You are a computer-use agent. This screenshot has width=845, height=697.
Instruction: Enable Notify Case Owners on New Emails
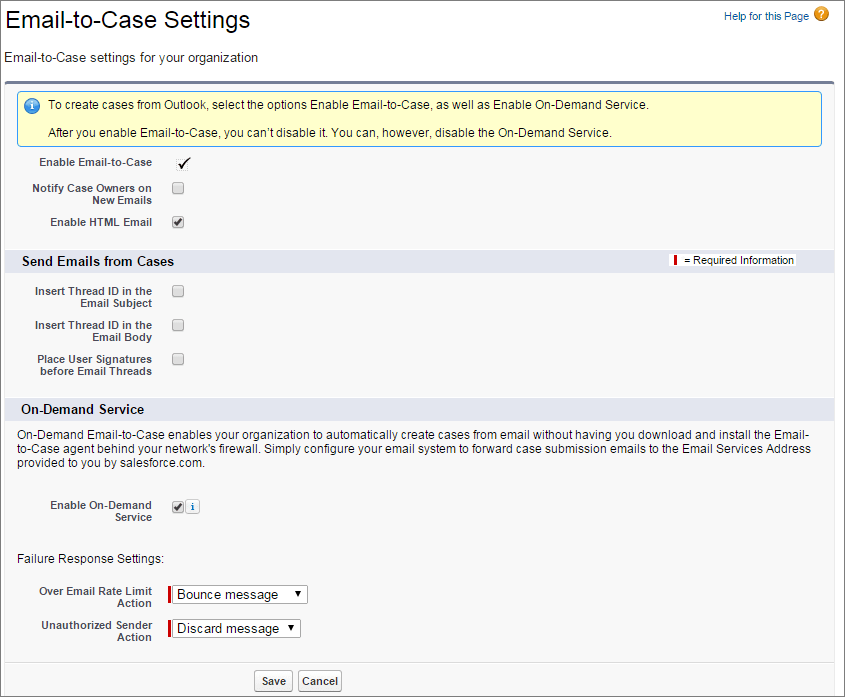pyautogui.click(x=178, y=188)
